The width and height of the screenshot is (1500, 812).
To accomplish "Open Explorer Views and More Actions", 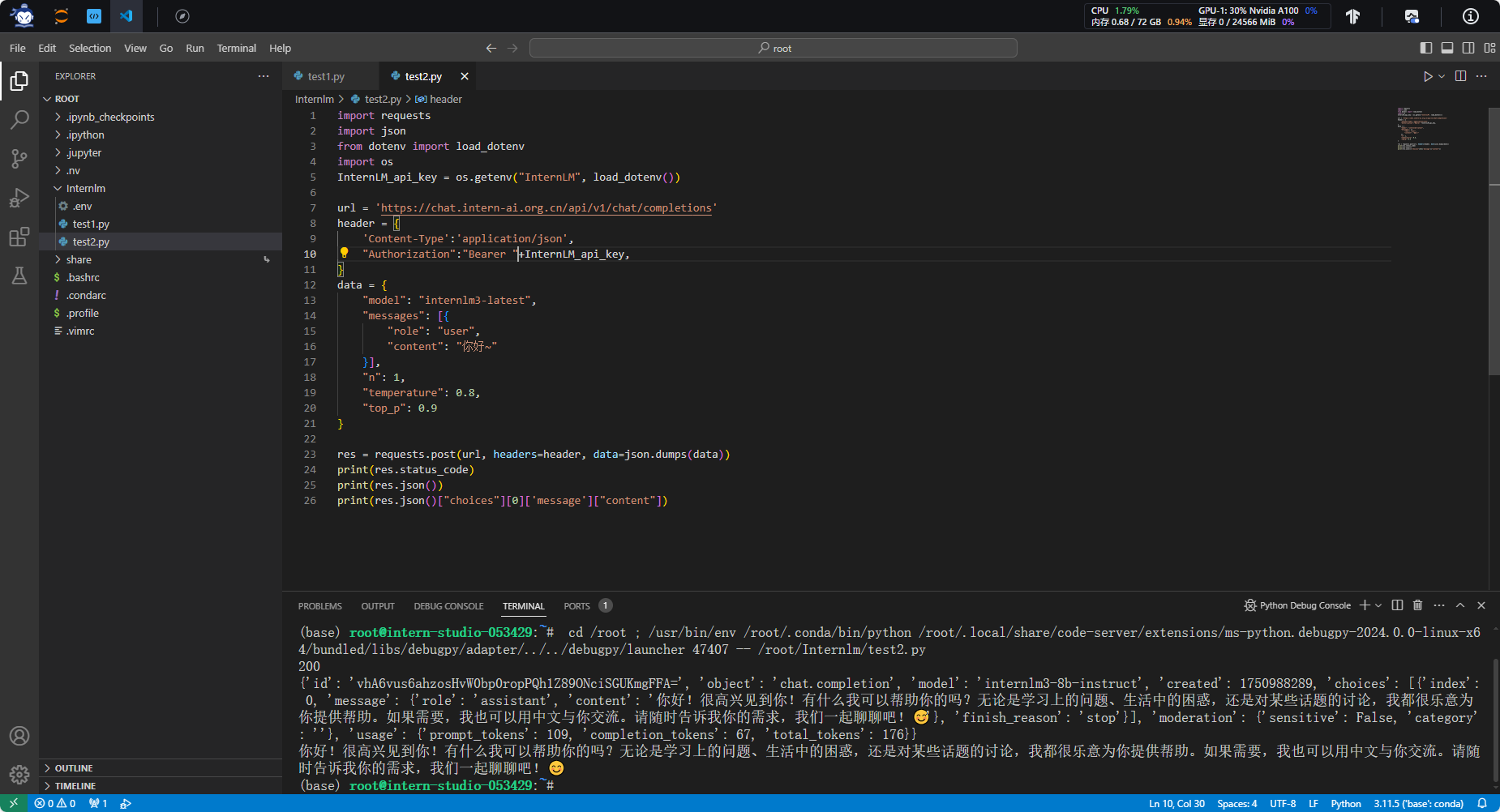I will [x=264, y=76].
